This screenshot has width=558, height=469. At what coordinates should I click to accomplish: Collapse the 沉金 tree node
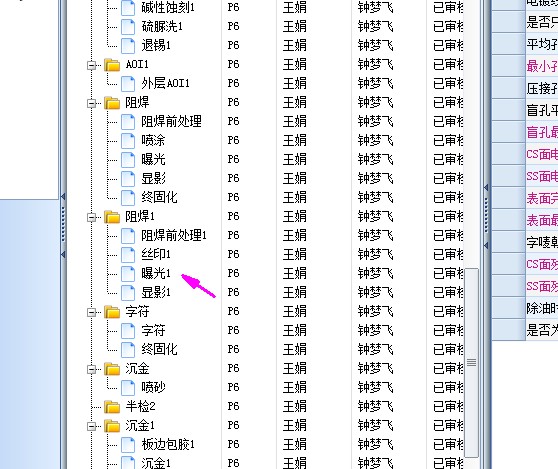pos(91,370)
